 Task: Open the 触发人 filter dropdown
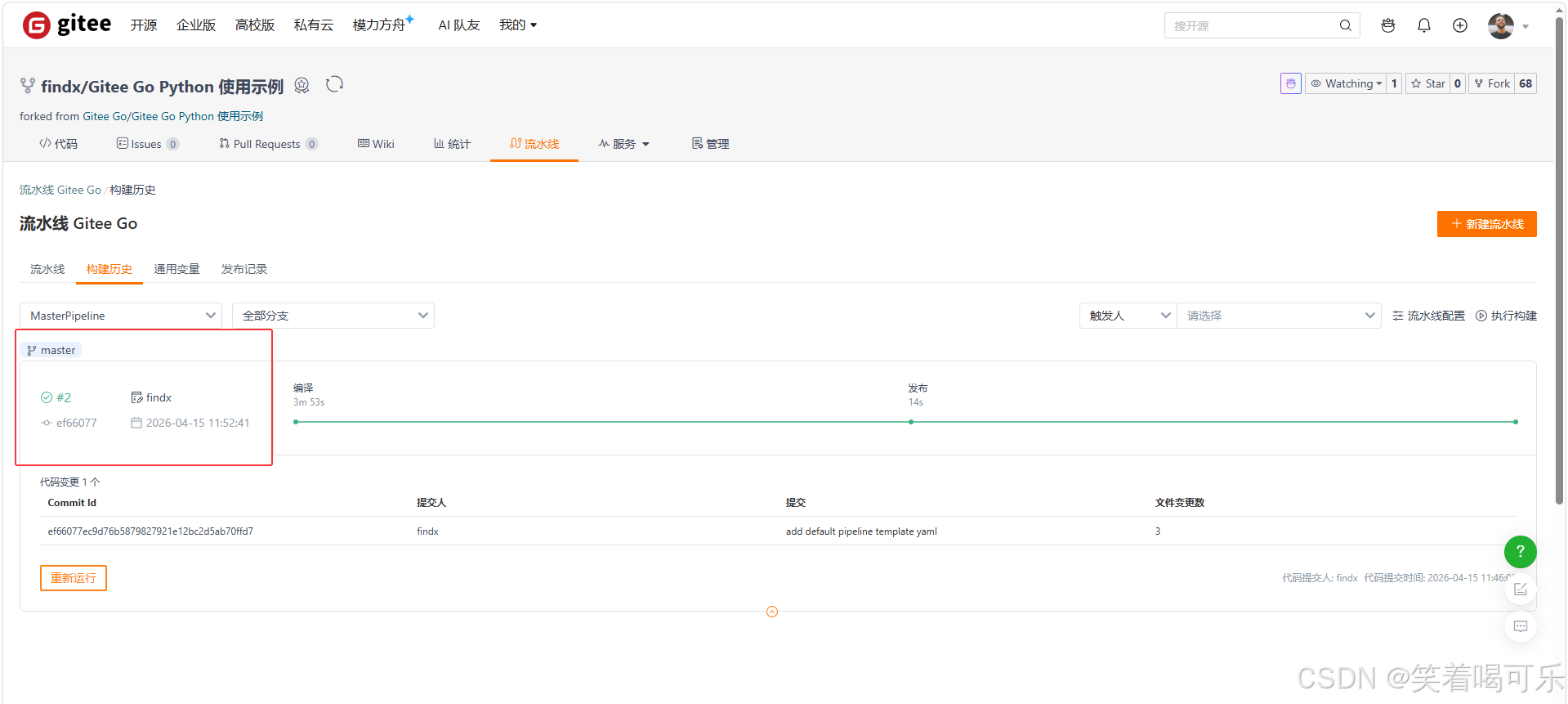(1128, 316)
